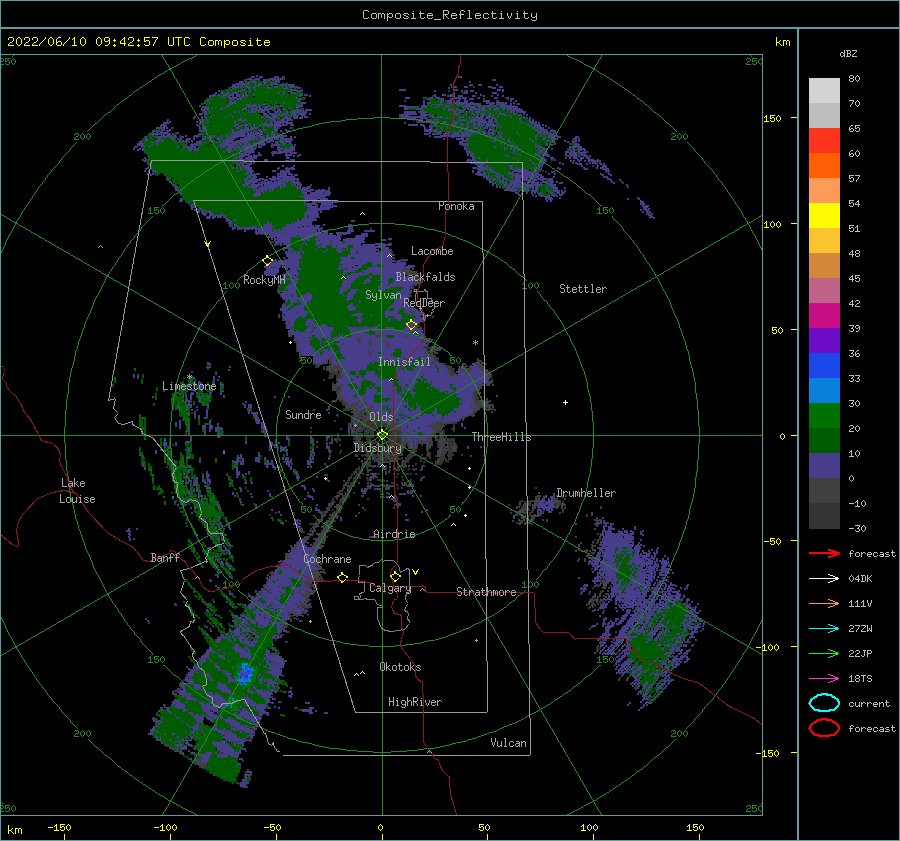The image size is (900, 841).
Task: Click the Olds town label
Action: [381, 417]
